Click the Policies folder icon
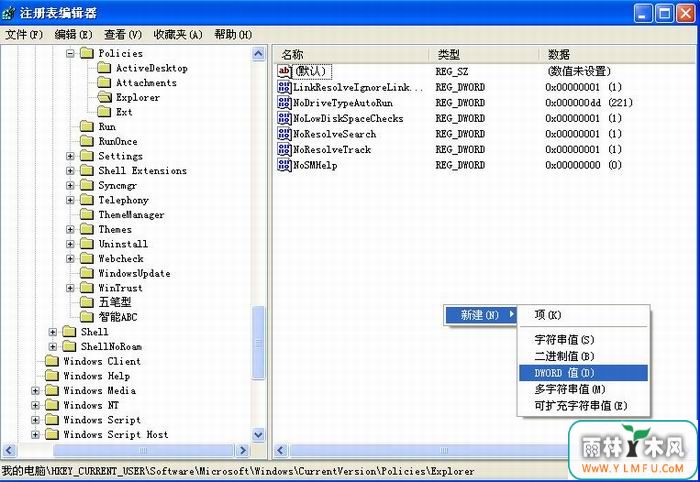The width and height of the screenshot is (700, 482). click(x=87, y=54)
